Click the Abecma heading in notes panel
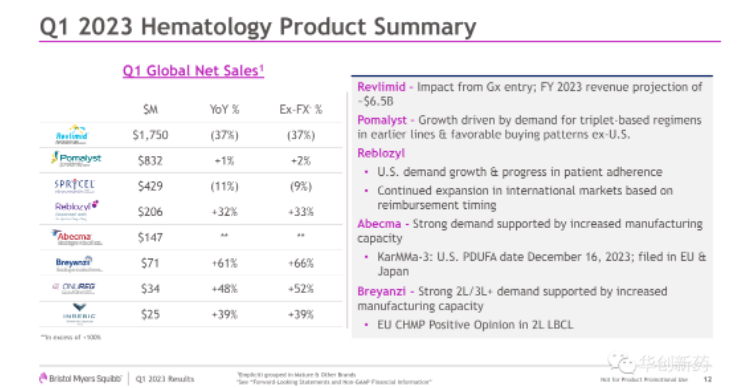The image size is (738, 388). [x=379, y=224]
